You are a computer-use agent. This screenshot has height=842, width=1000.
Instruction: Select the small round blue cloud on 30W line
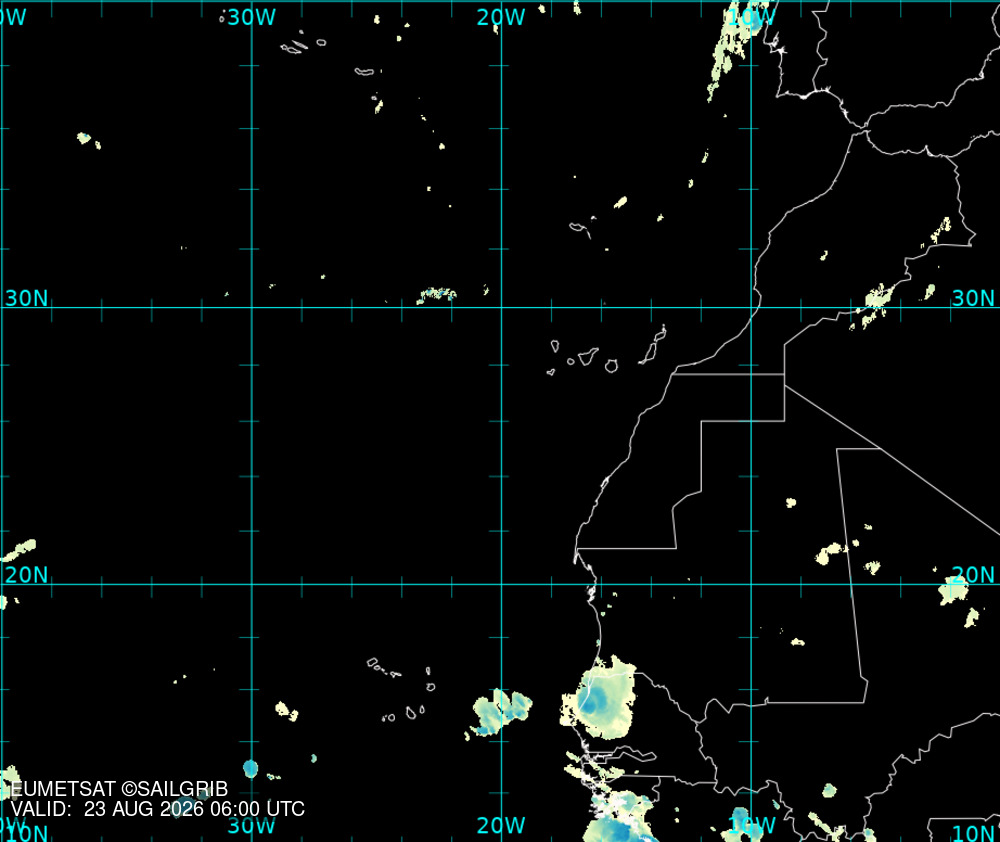[x=251, y=768]
